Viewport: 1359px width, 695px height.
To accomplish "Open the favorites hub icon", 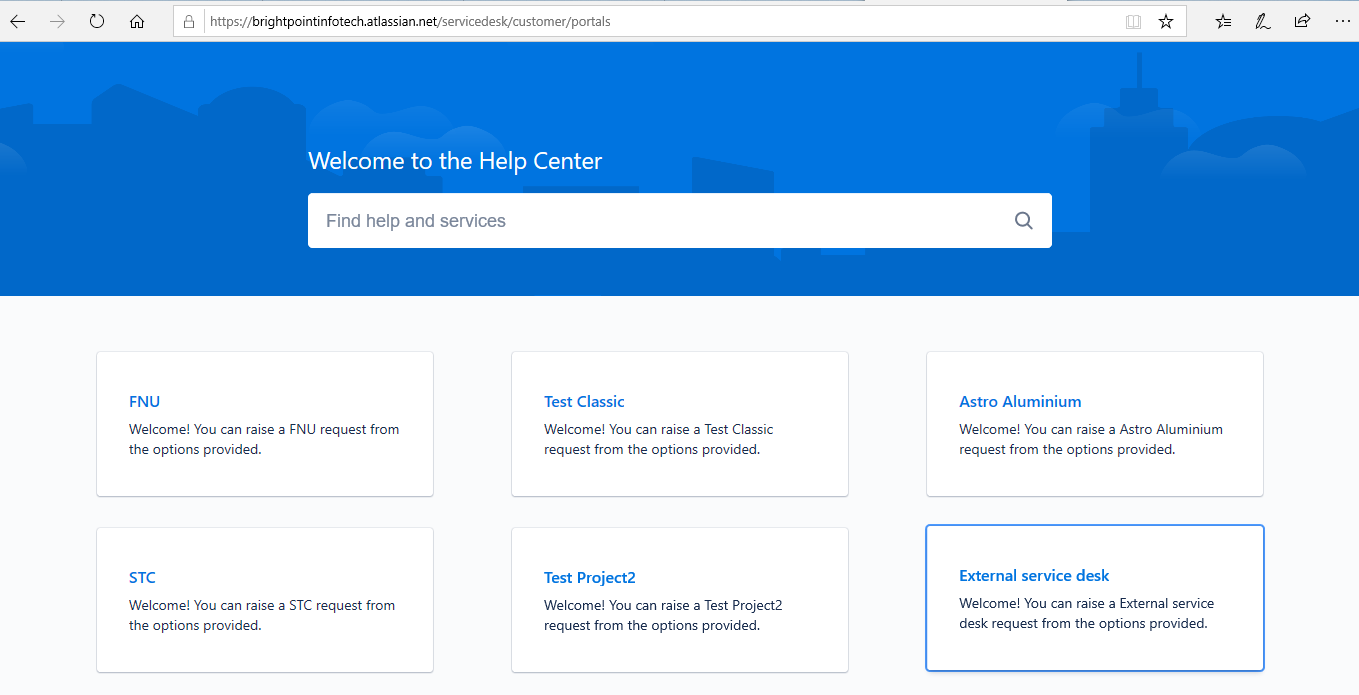I will (1223, 21).
